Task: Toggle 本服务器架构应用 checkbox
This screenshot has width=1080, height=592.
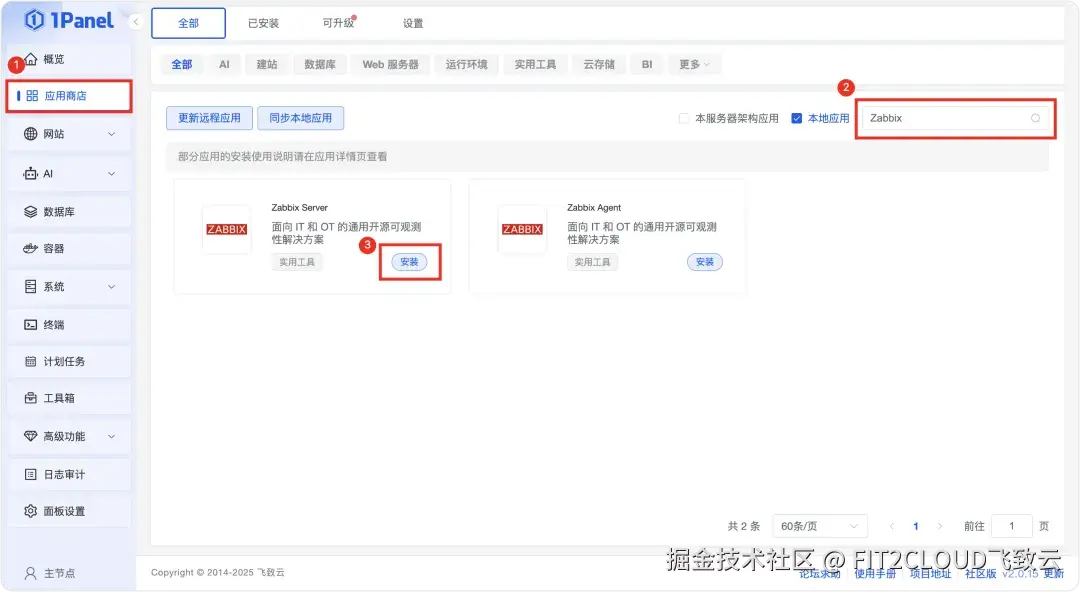Action: pos(683,119)
